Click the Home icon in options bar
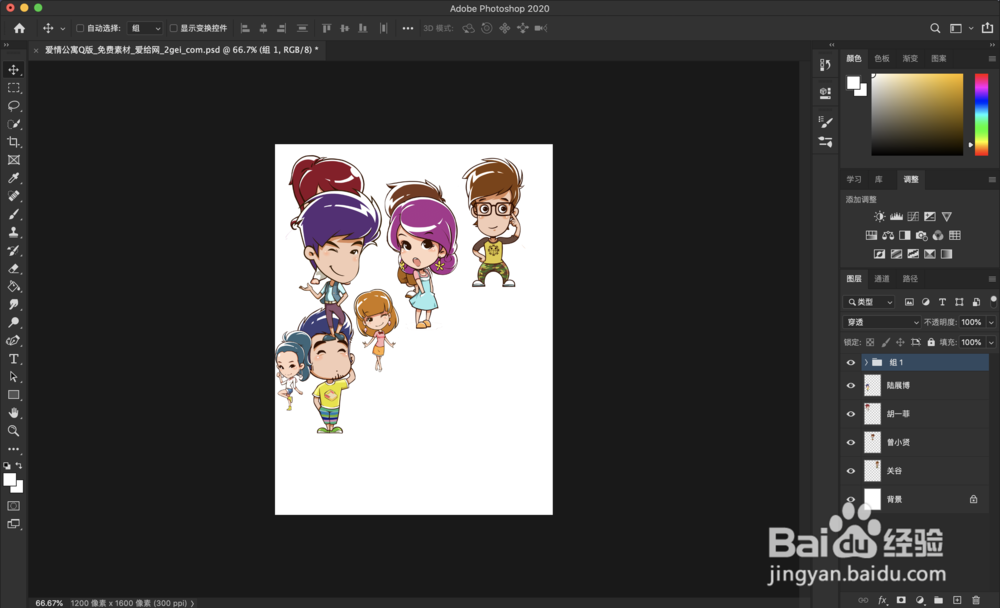This screenshot has height=608, width=1000. [x=20, y=28]
